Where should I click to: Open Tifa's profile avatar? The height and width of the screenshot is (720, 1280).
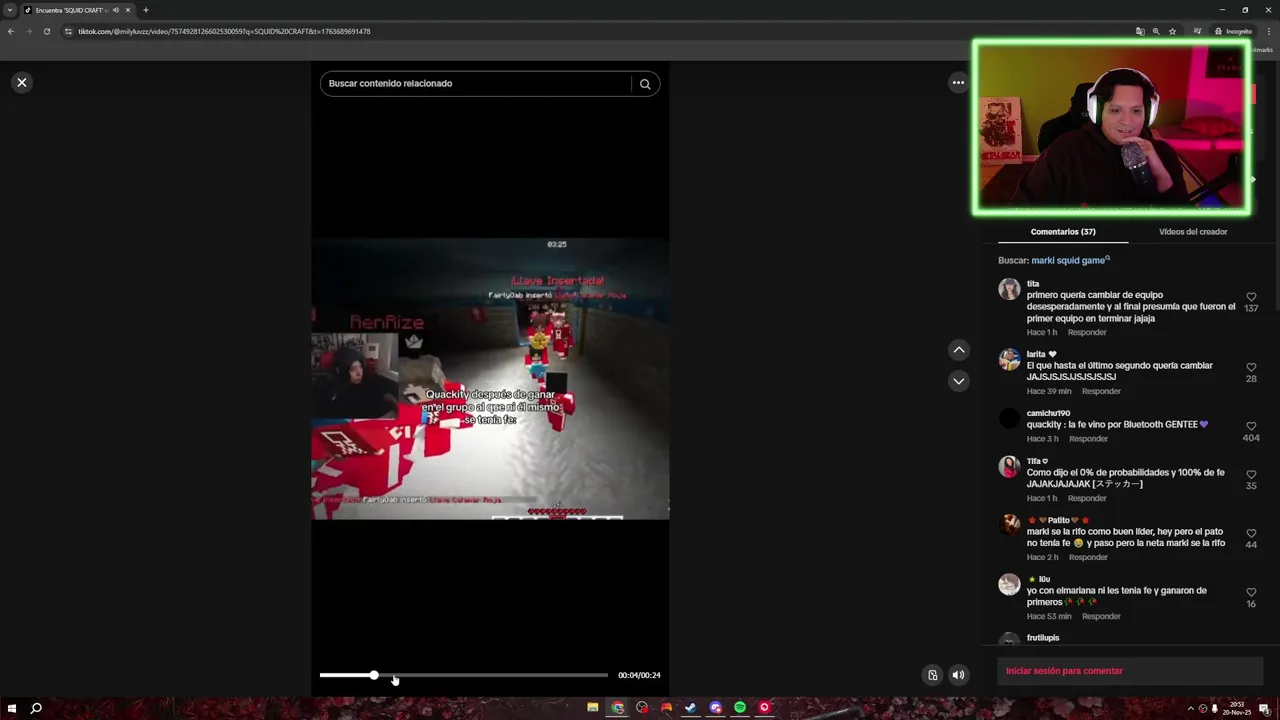pos(1009,467)
